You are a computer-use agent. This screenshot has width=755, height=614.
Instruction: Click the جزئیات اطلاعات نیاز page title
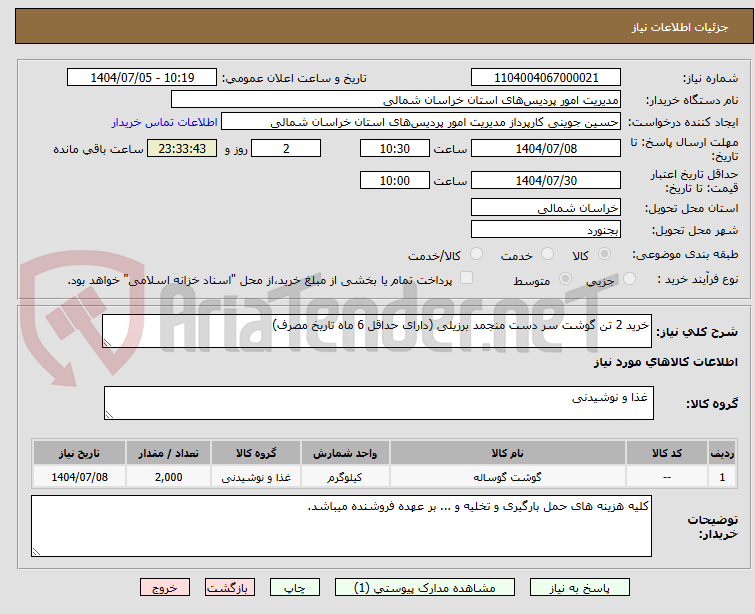(x=680, y=27)
